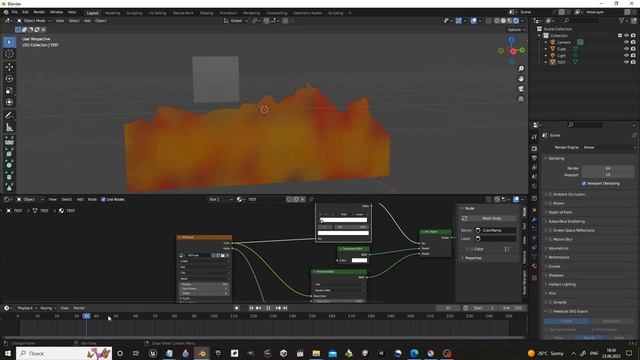640x360 pixels.
Task: Select the Cursor tool in viewport toolbar
Action: point(9,54)
